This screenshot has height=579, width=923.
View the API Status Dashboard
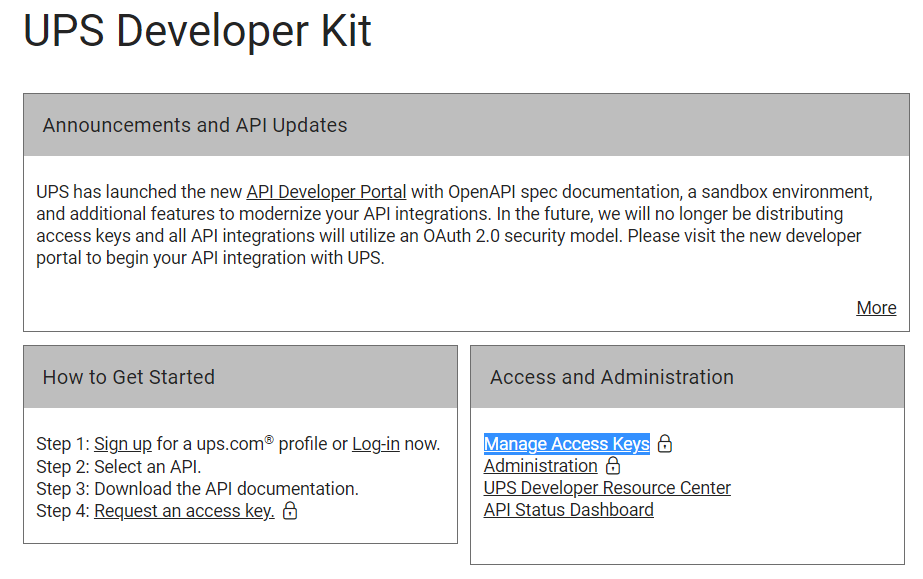click(568, 510)
